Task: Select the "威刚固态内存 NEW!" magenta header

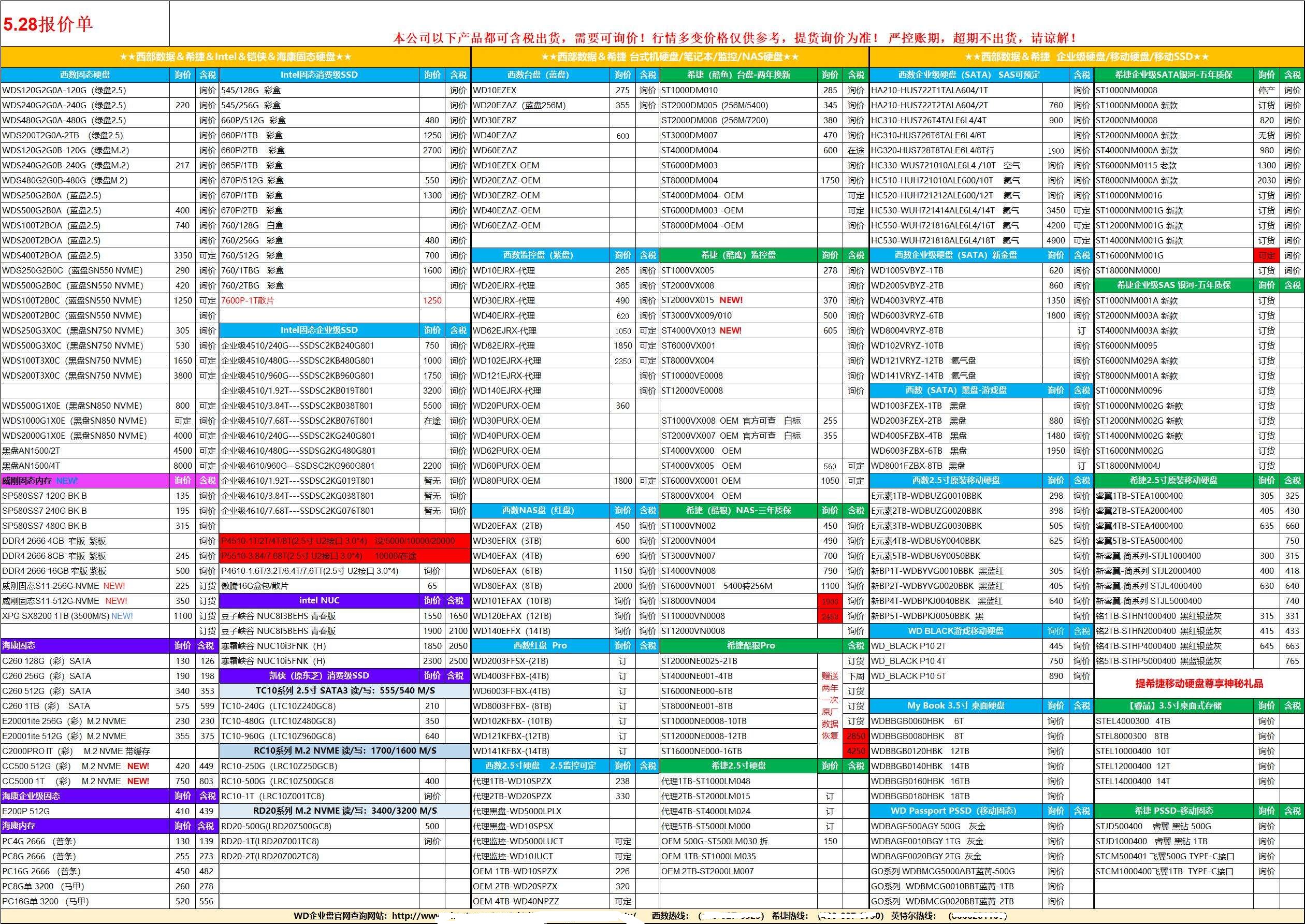Action: (x=85, y=481)
